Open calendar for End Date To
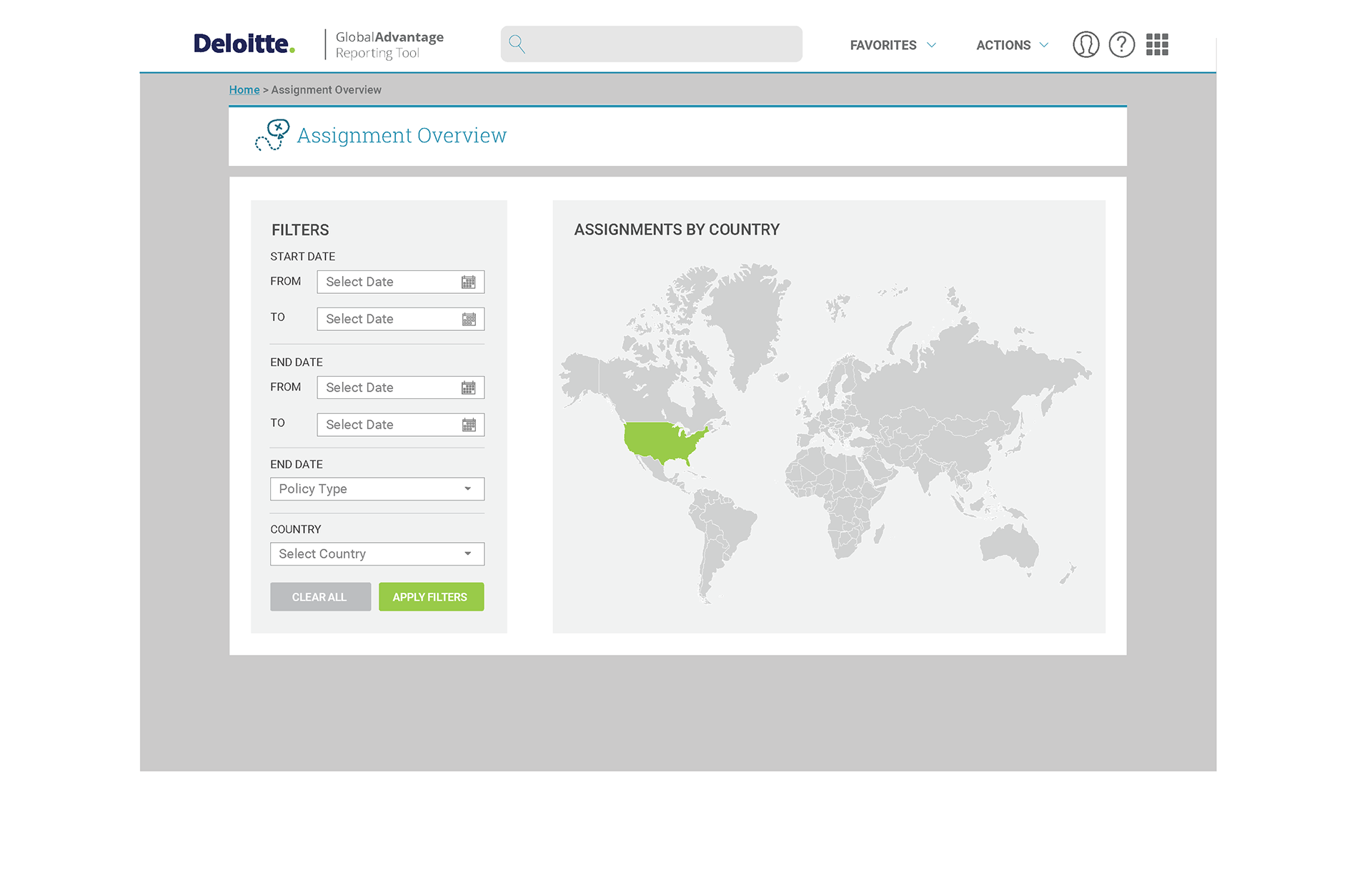 pos(469,425)
